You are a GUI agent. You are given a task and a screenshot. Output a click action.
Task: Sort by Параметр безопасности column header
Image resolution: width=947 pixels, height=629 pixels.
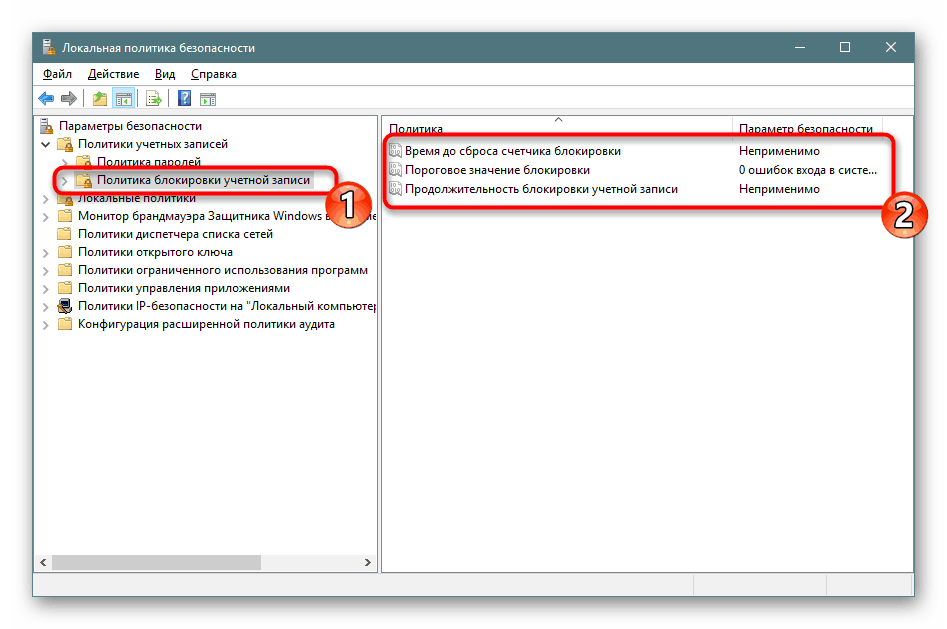[807, 128]
